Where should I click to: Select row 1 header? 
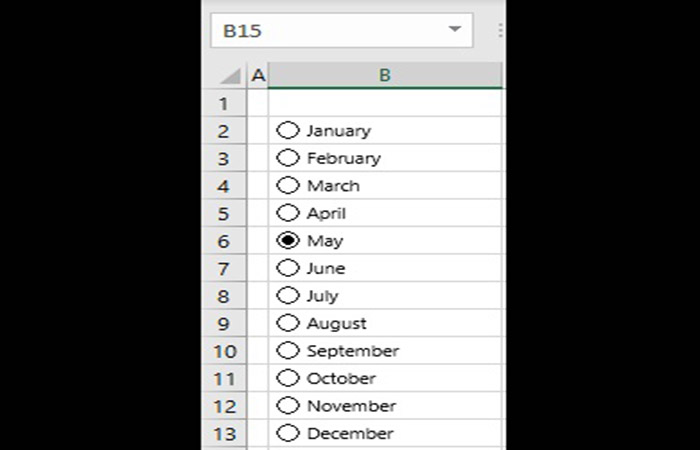tap(223, 103)
